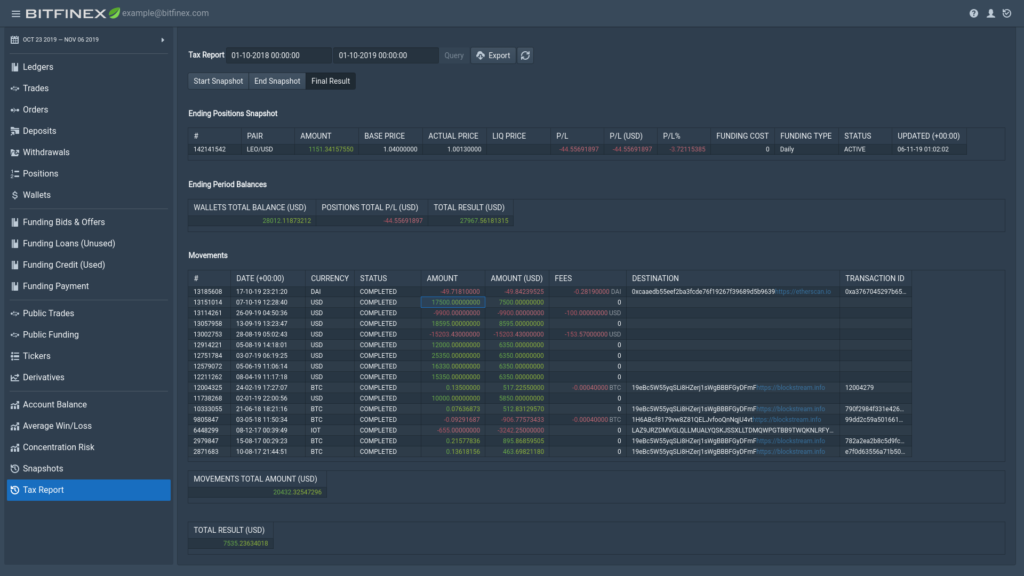Select the Final Result tab

coord(330,81)
